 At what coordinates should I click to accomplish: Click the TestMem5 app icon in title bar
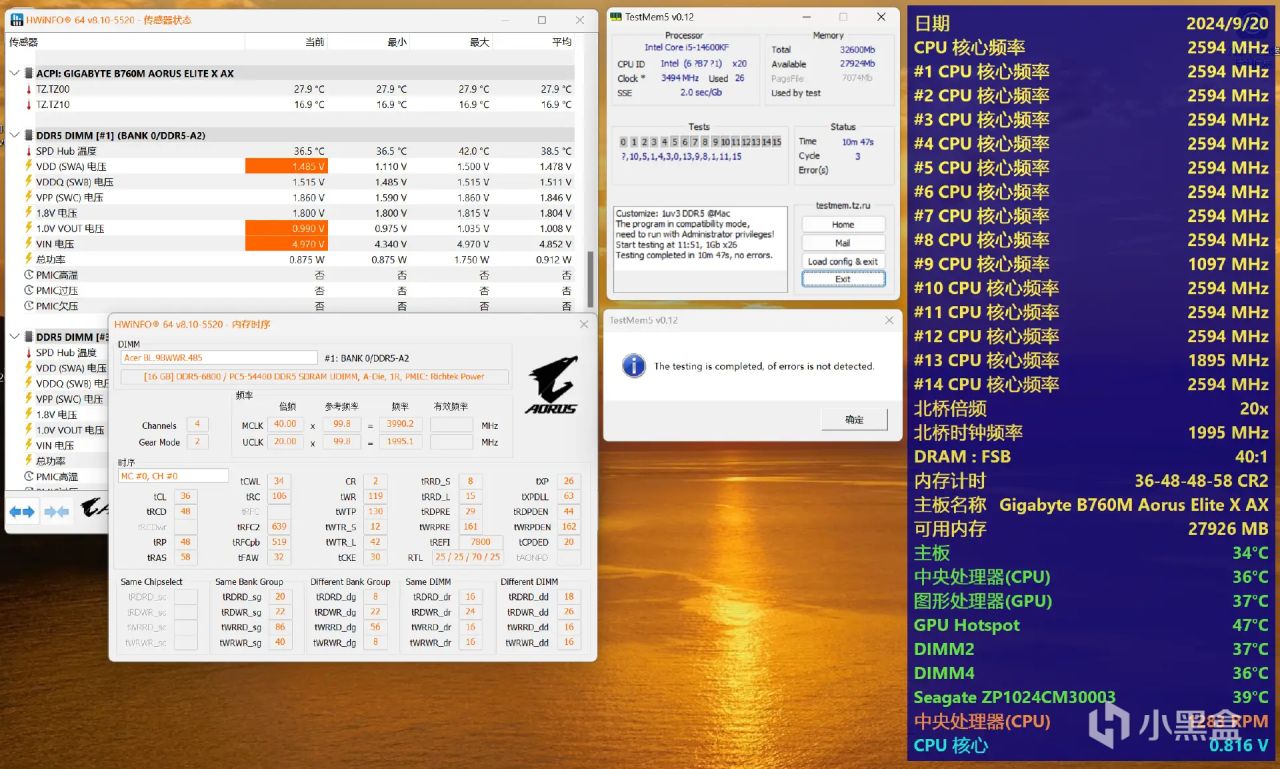(617, 17)
